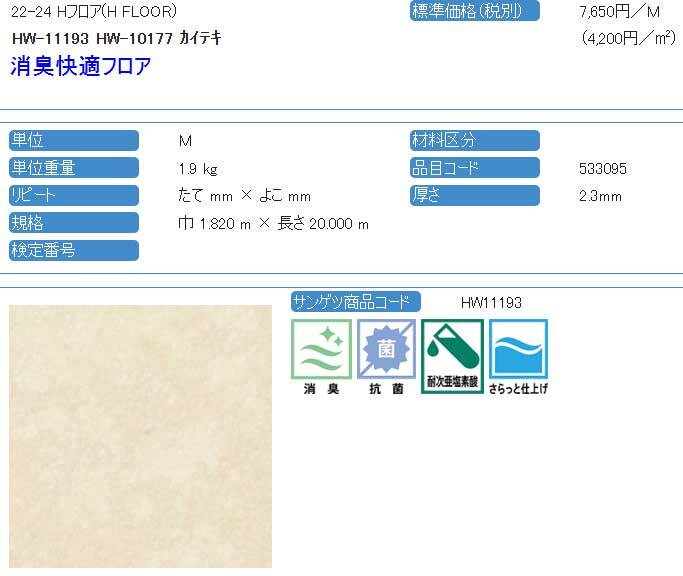Click the 抗菌 antibacterial feature icon
The height and width of the screenshot is (576, 683).
click(x=386, y=357)
